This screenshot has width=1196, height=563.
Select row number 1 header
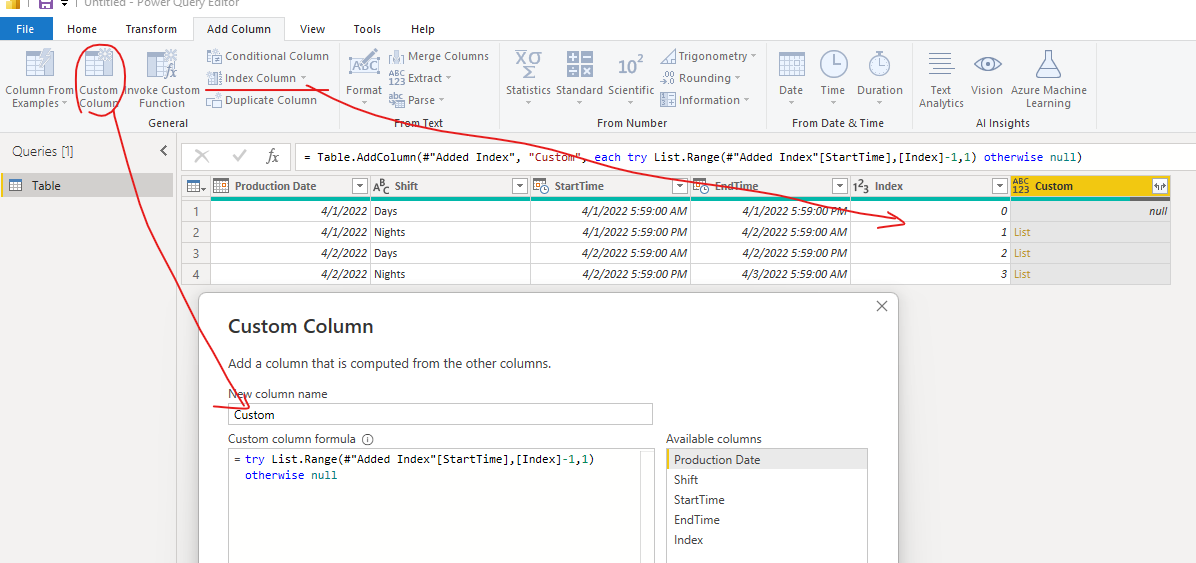(x=196, y=211)
